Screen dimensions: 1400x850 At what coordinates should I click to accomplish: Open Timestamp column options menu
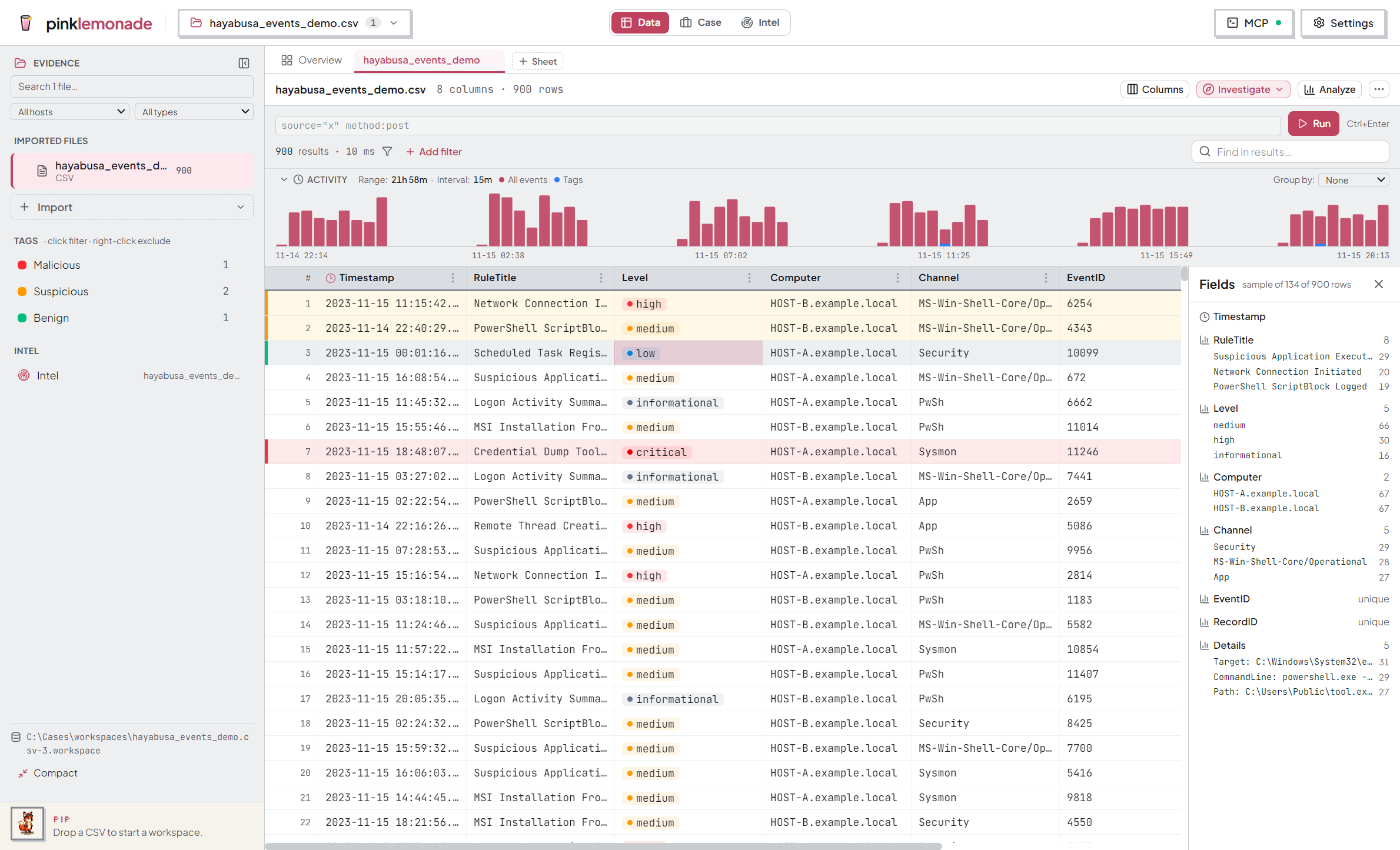[453, 278]
